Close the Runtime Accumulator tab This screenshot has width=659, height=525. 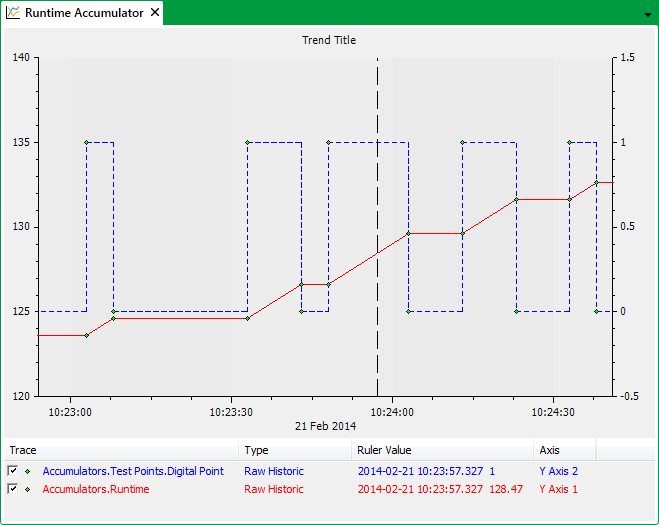[154, 13]
